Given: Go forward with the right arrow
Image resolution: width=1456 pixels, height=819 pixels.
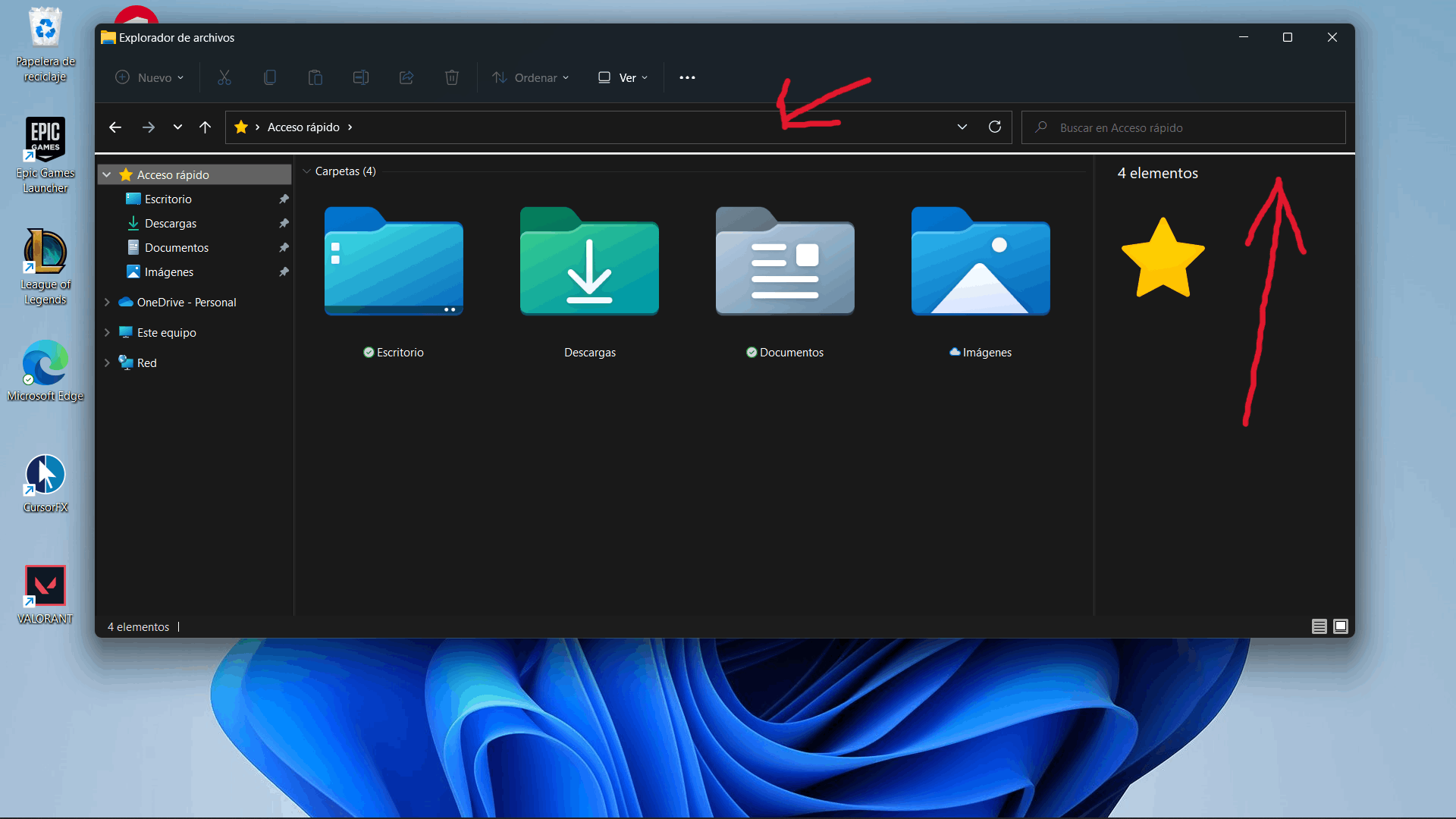Looking at the screenshot, I should tap(149, 127).
